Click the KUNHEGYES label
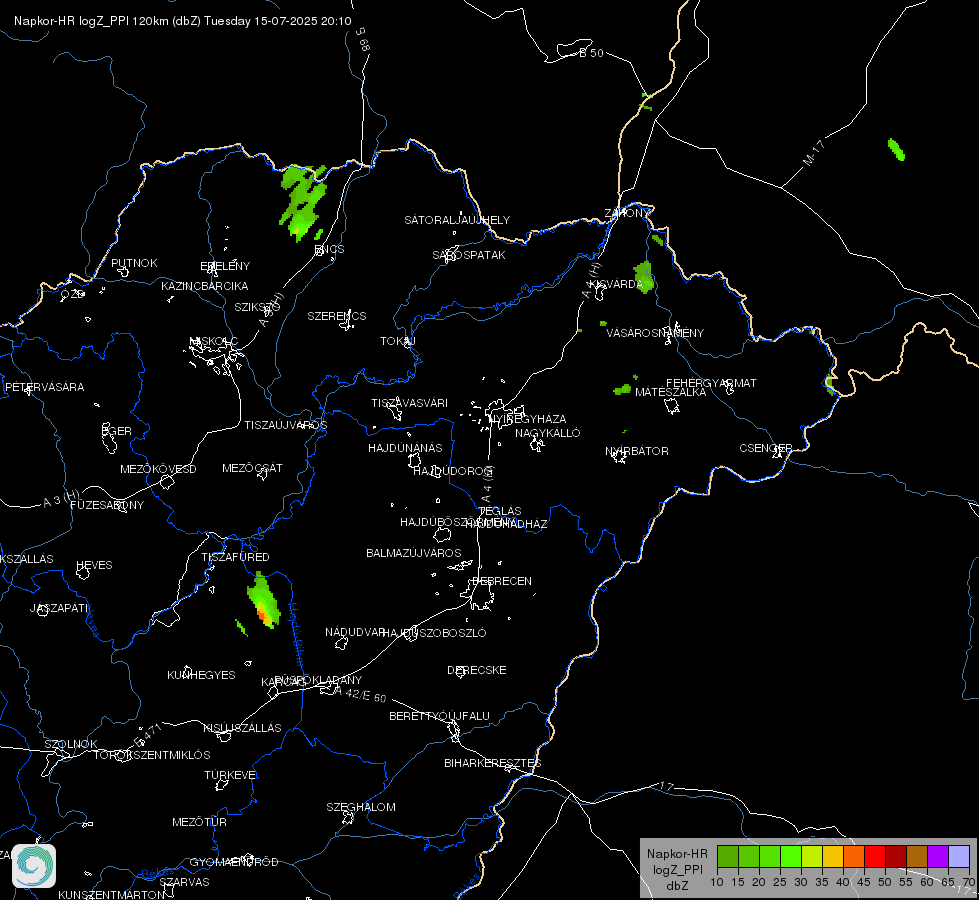 (x=201, y=675)
